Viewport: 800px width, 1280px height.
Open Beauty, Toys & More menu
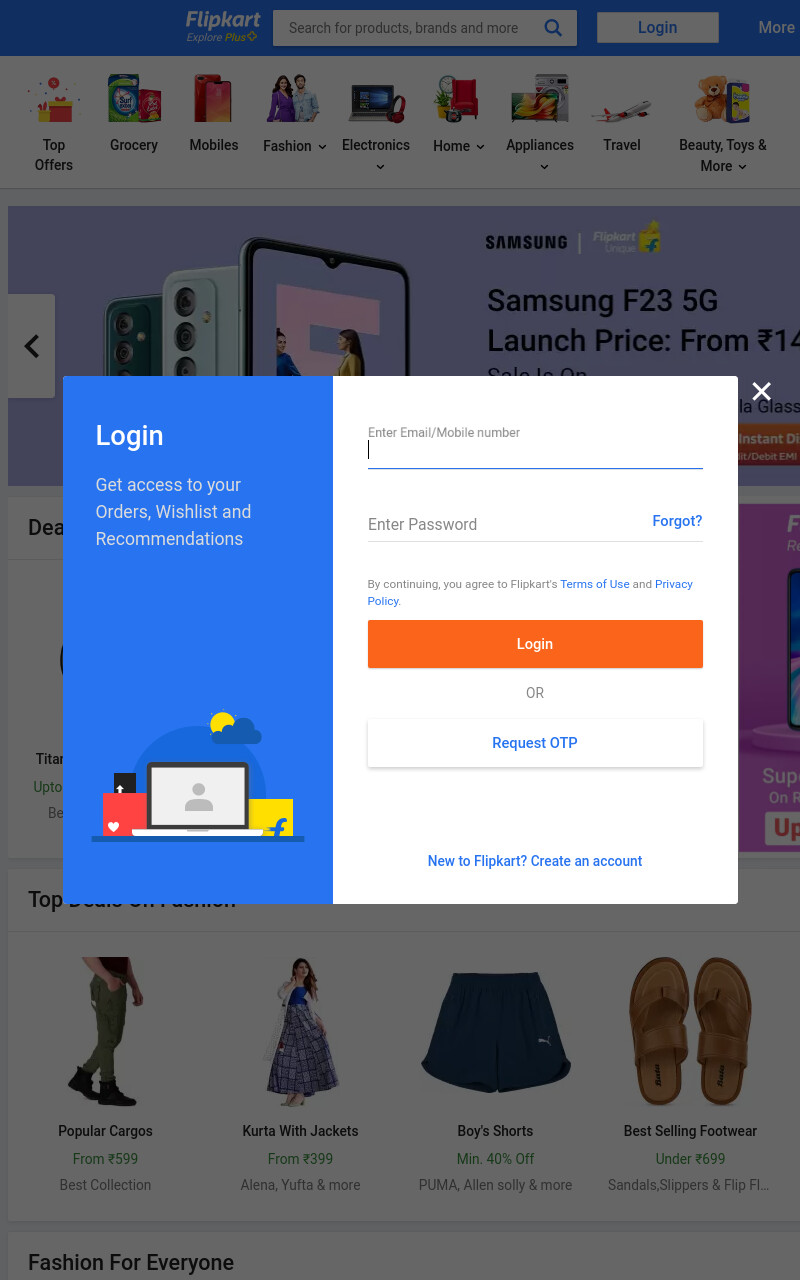click(723, 155)
